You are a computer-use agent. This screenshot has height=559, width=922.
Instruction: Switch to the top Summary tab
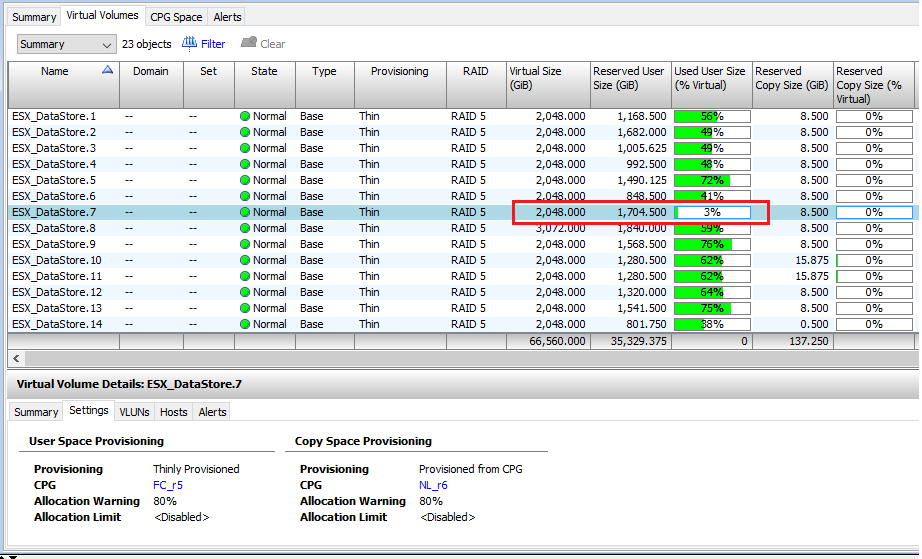[34, 17]
